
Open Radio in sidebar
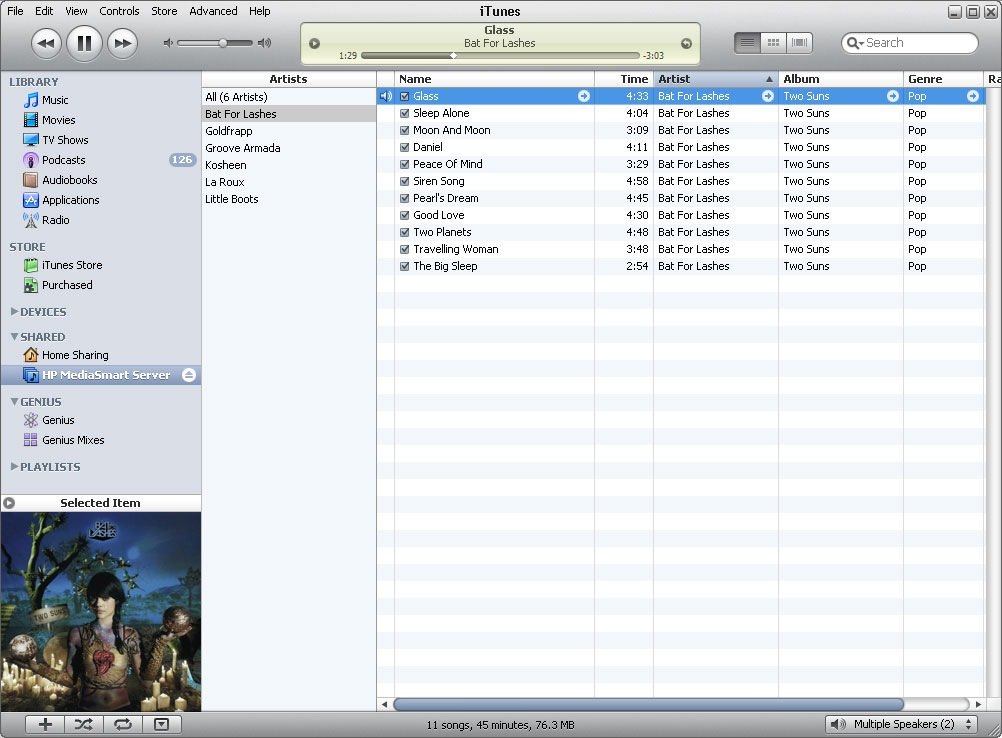56,220
